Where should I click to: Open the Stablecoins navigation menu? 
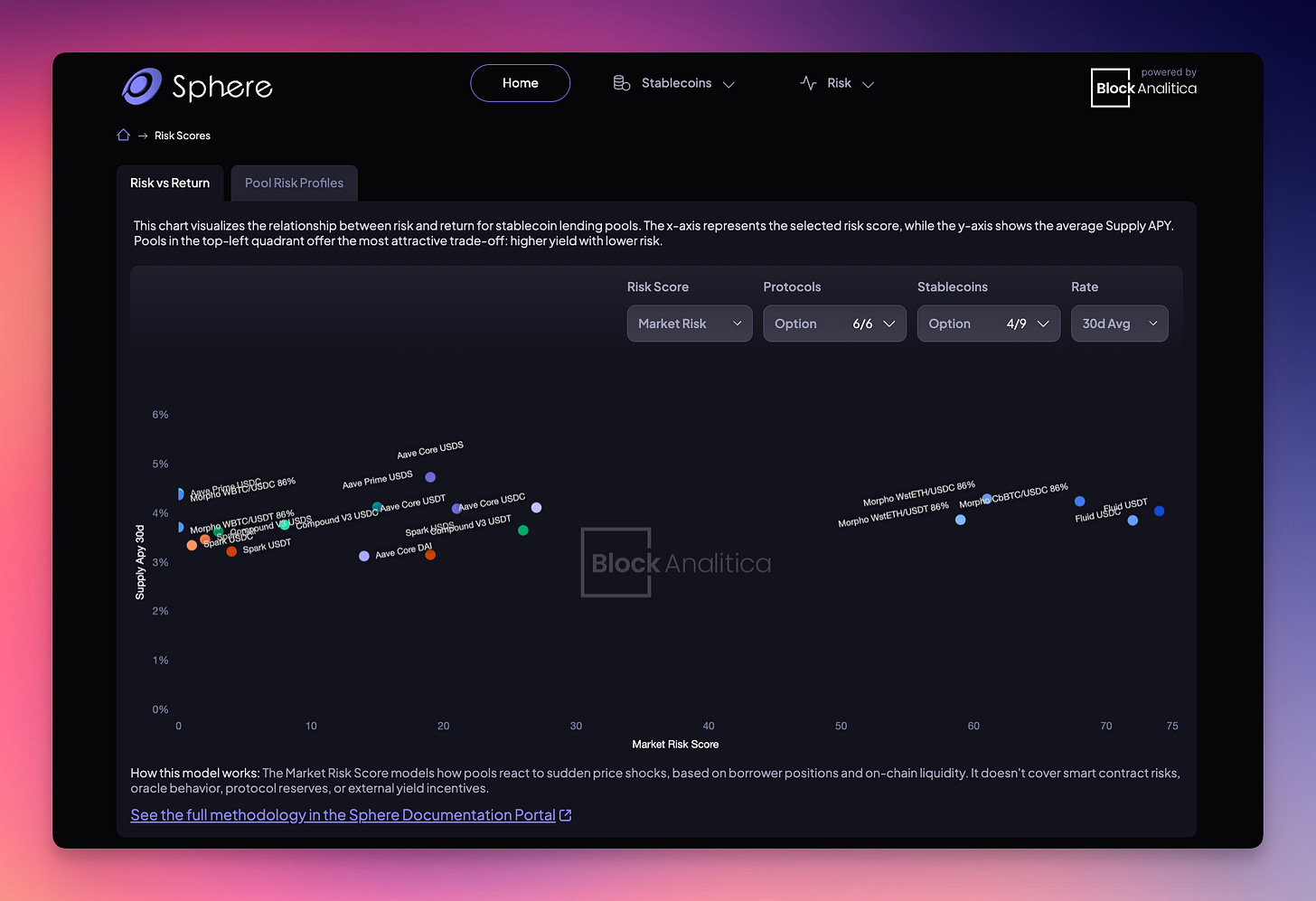[x=674, y=83]
